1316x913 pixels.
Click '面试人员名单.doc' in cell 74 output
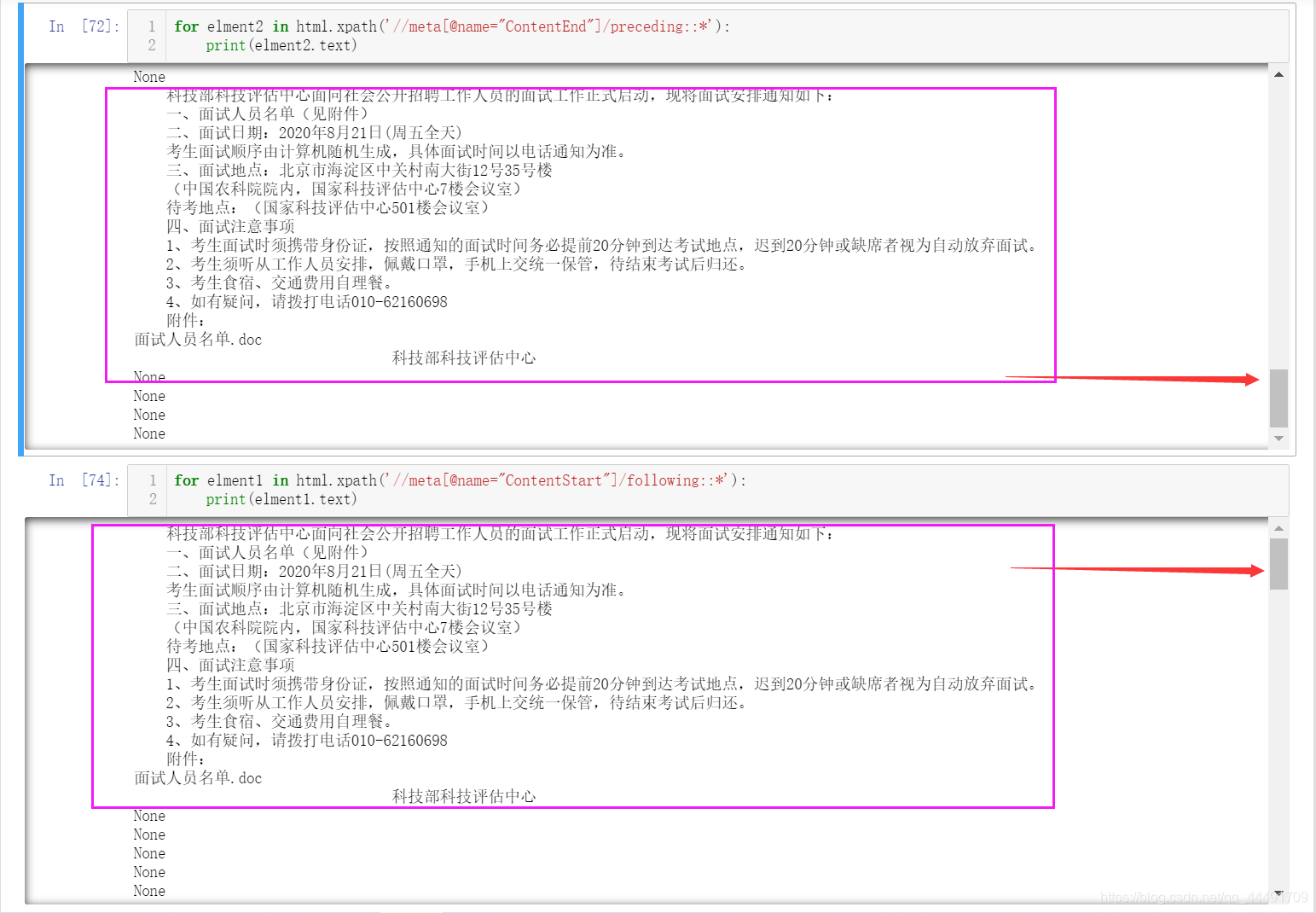[x=198, y=777]
